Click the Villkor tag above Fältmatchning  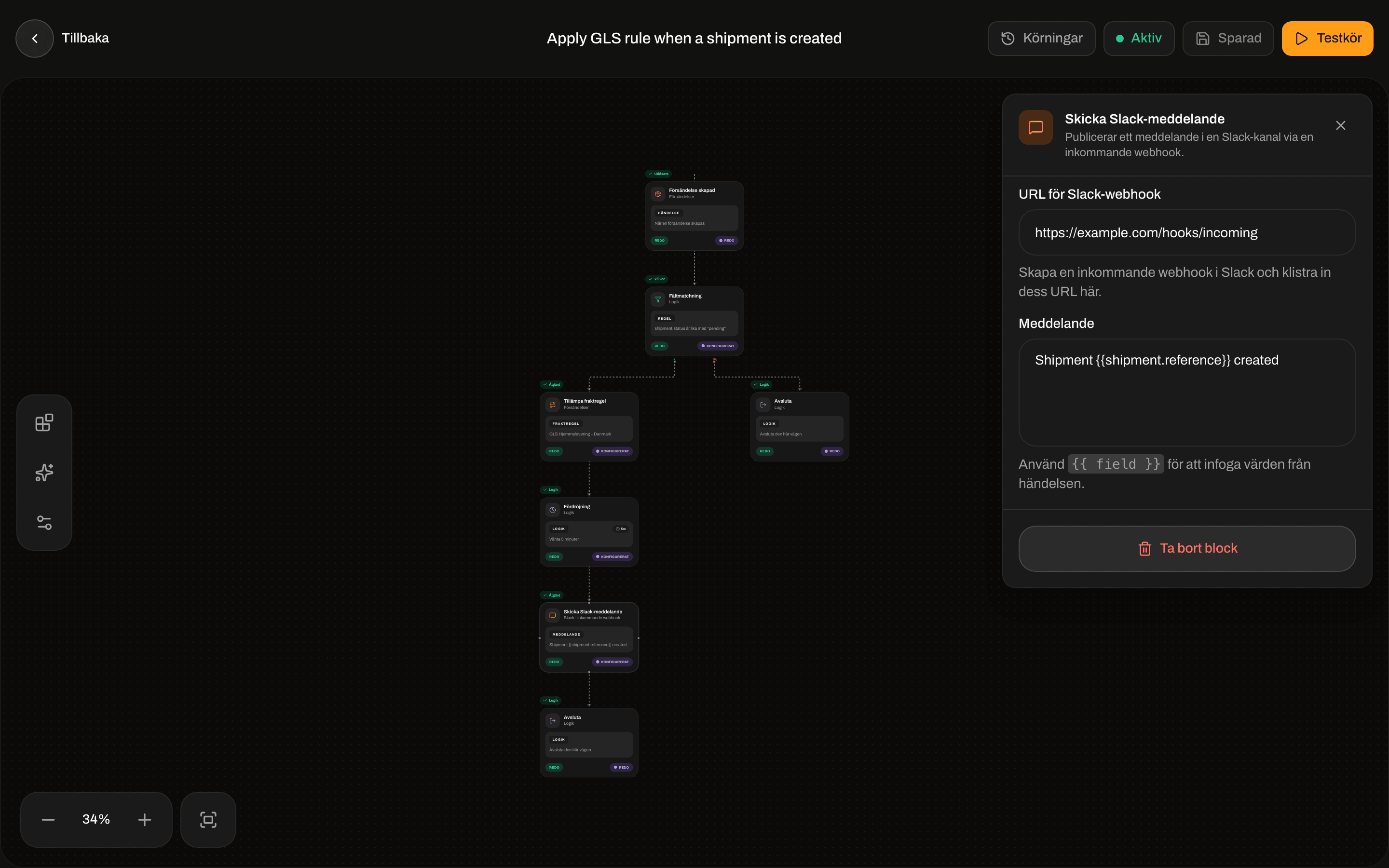point(656,279)
